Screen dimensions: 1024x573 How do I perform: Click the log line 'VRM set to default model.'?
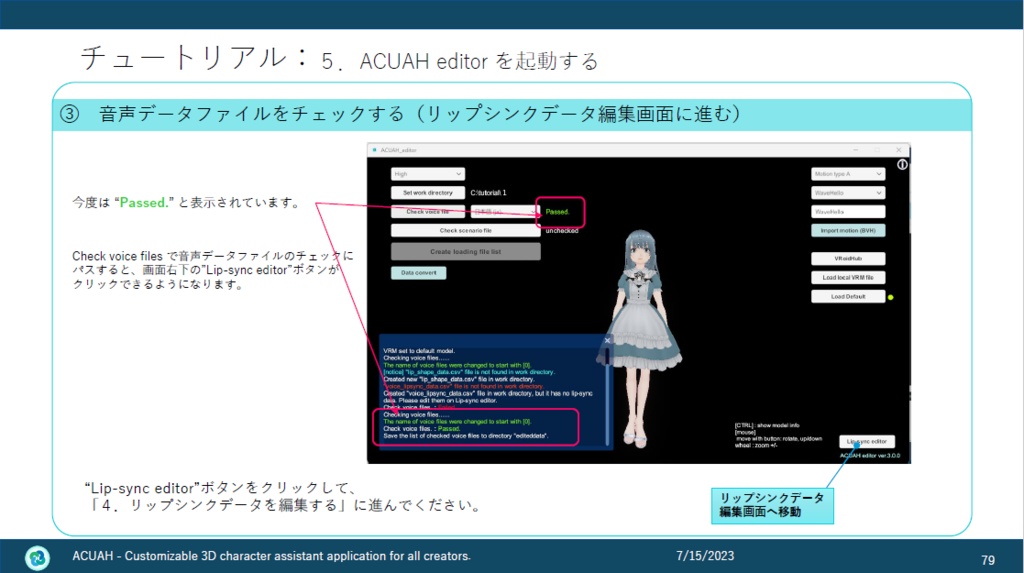(419, 351)
